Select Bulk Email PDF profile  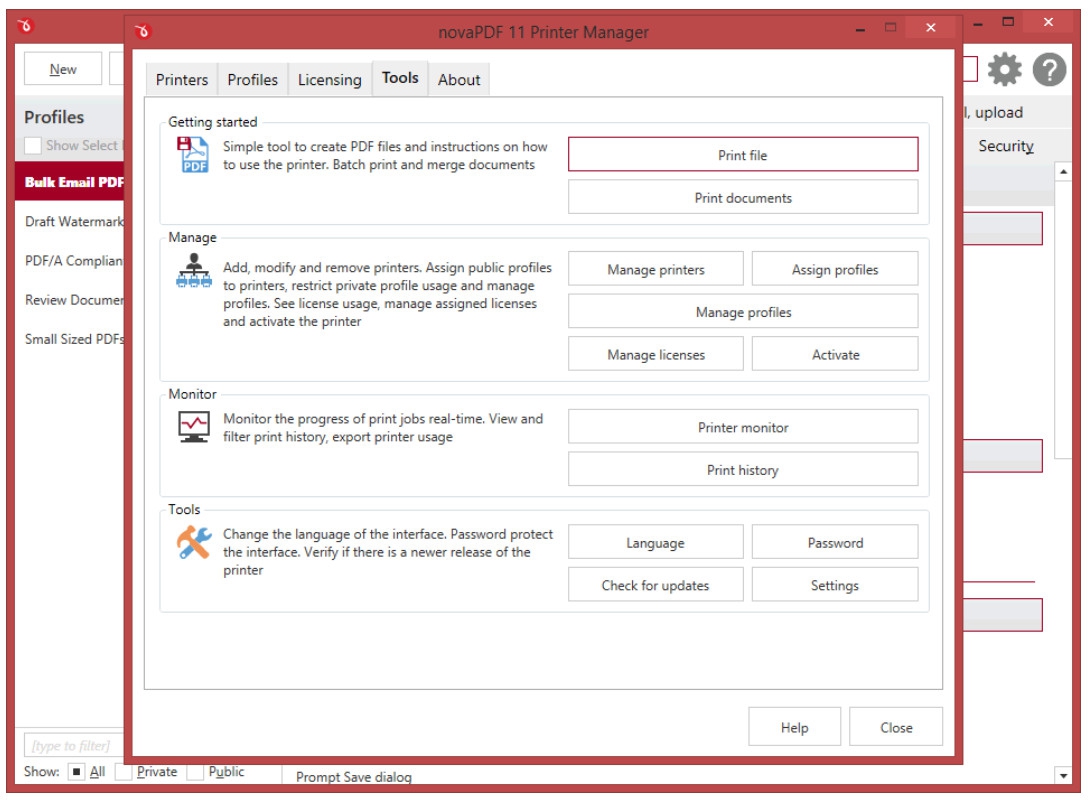pyautogui.click(x=69, y=182)
